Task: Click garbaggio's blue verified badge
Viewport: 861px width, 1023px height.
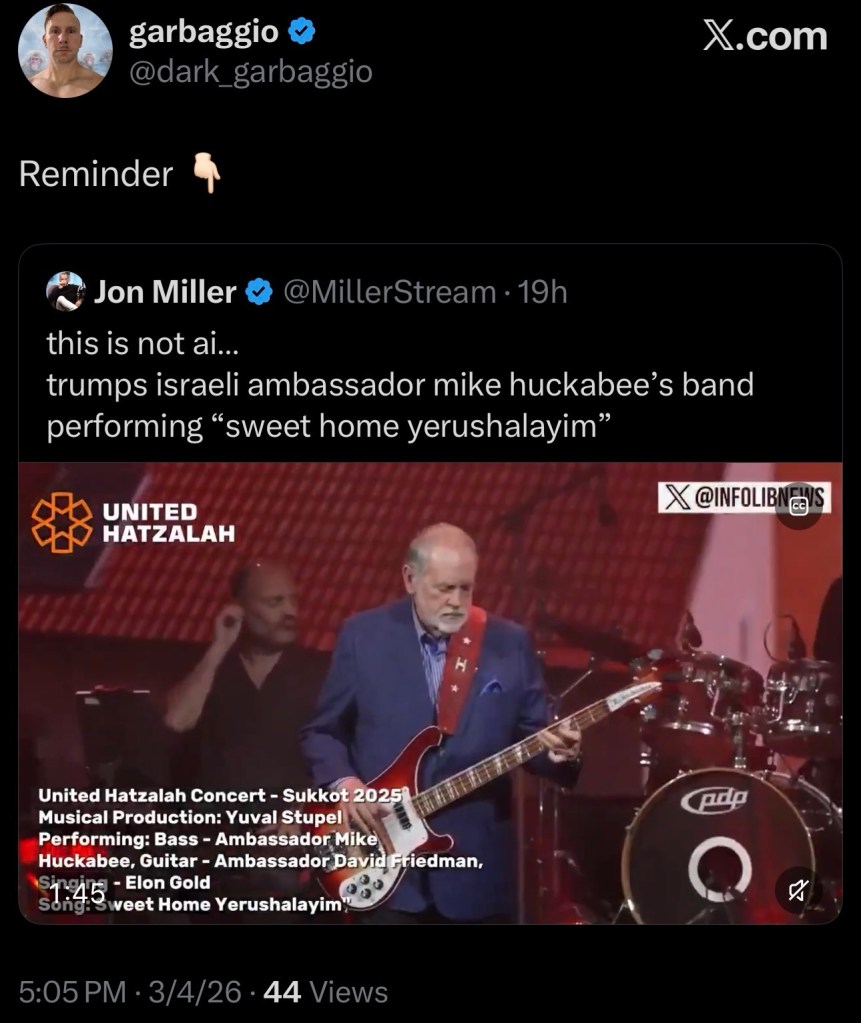Action: point(301,30)
